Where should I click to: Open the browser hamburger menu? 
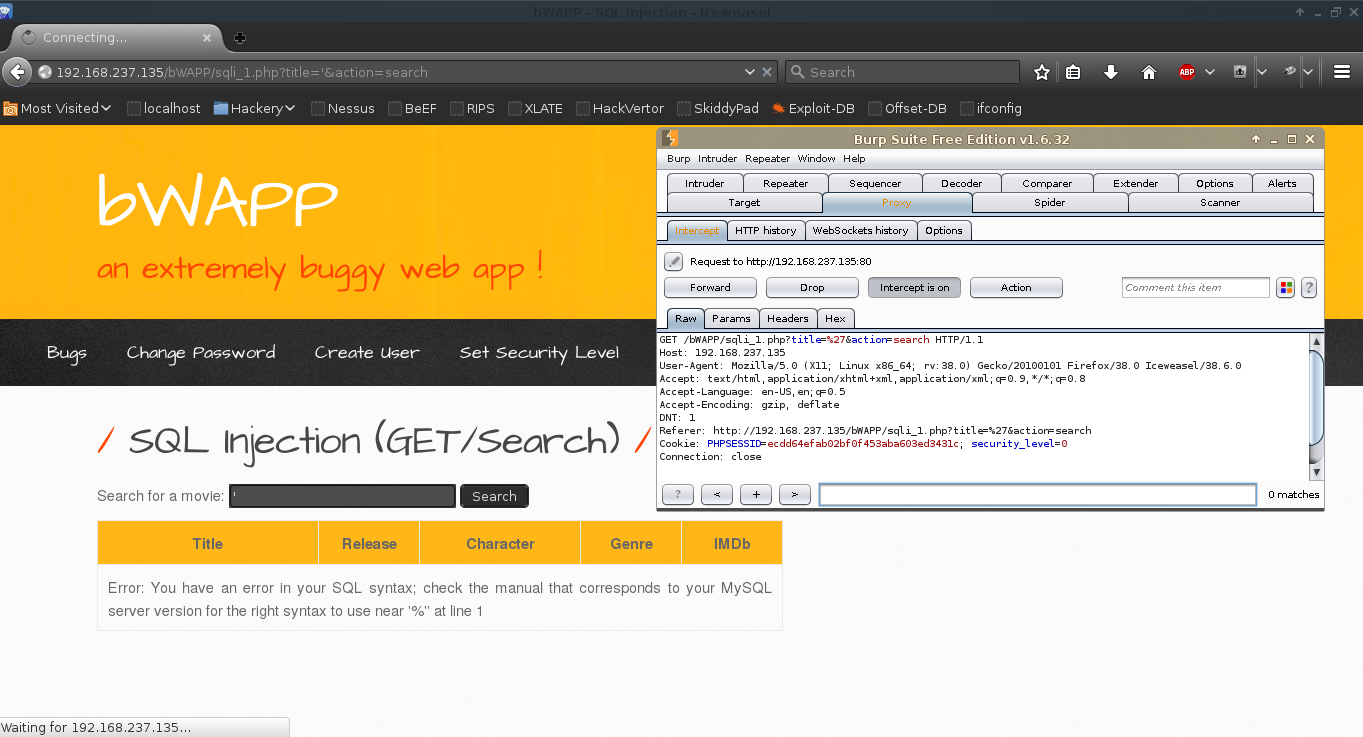click(x=1341, y=72)
